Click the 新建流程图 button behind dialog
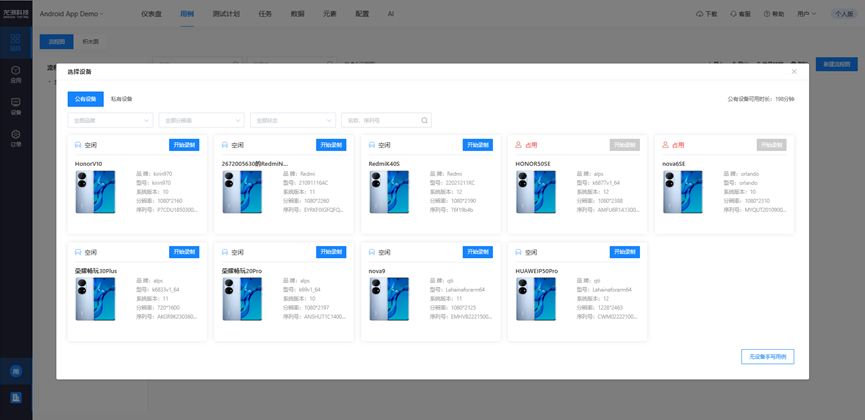 (836, 64)
